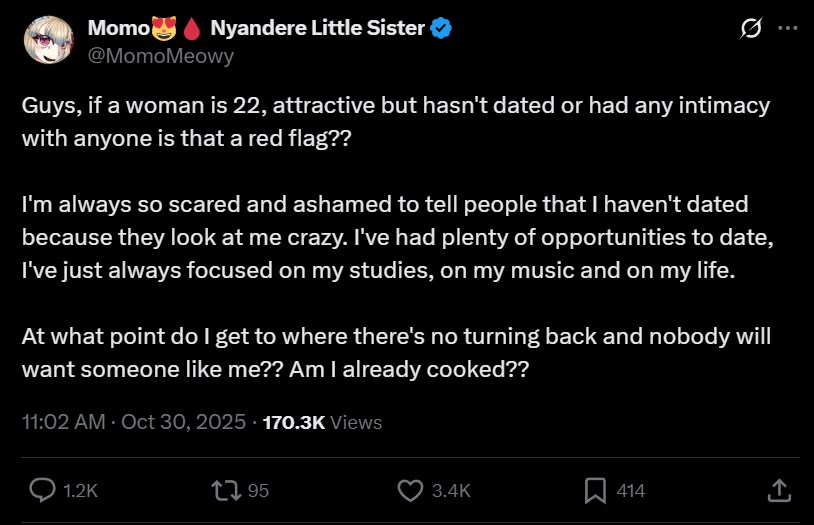Toggle the bookmark icon on this post

point(595,490)
